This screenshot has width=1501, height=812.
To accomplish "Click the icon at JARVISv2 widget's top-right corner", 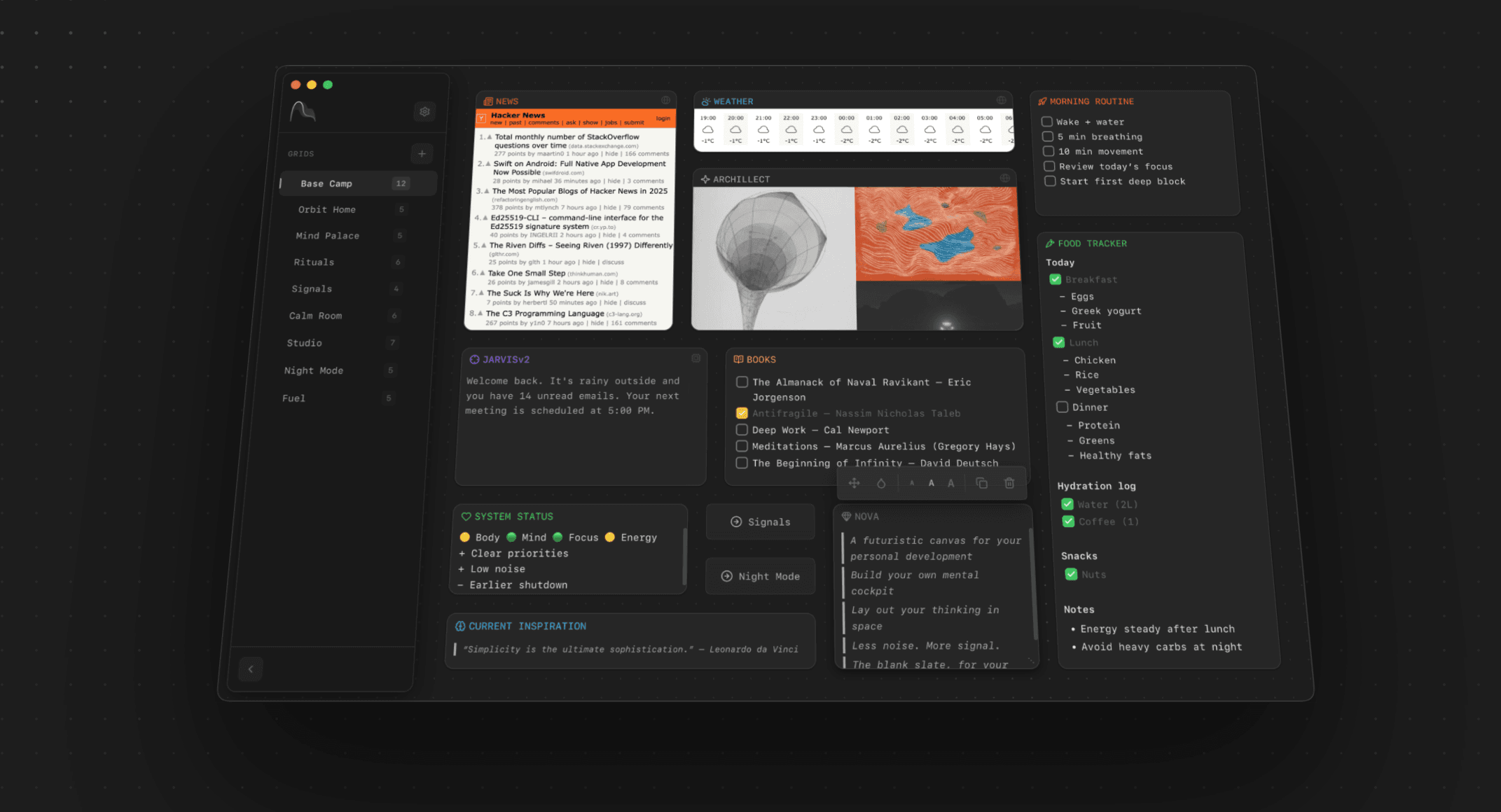I will coord(696,358).
